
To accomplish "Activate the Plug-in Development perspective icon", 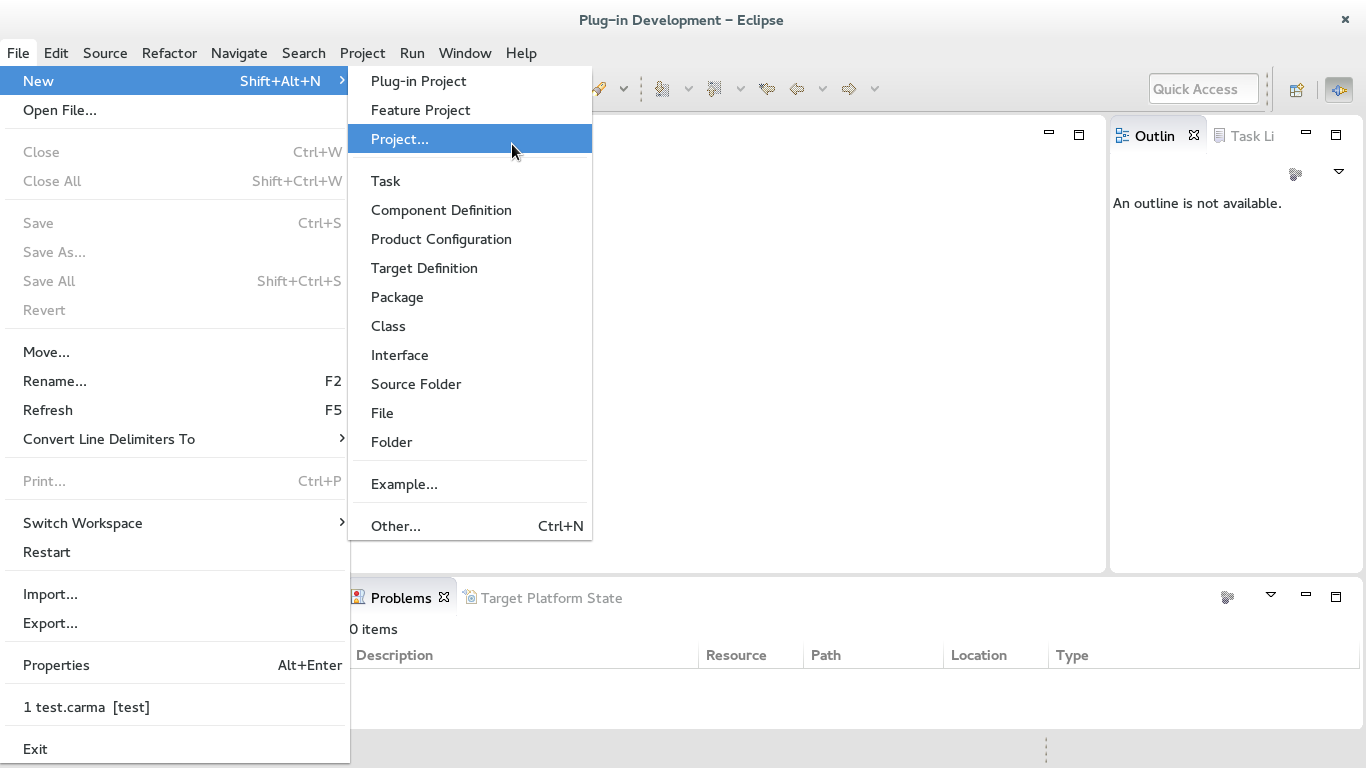I will [1338, 89].
